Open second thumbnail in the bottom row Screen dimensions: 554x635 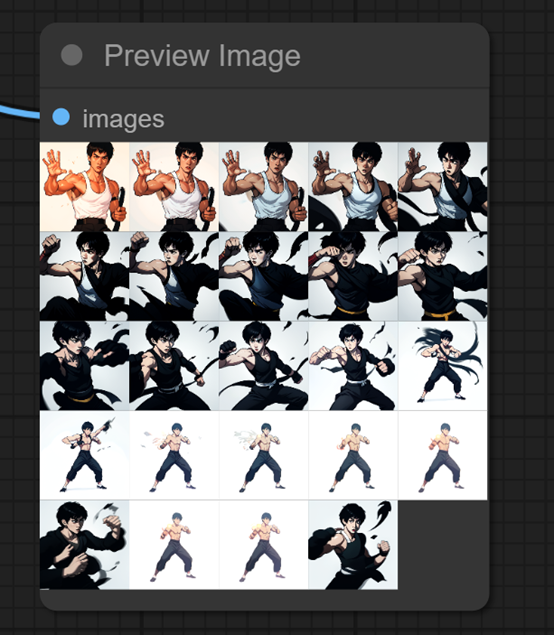[174, 545]
